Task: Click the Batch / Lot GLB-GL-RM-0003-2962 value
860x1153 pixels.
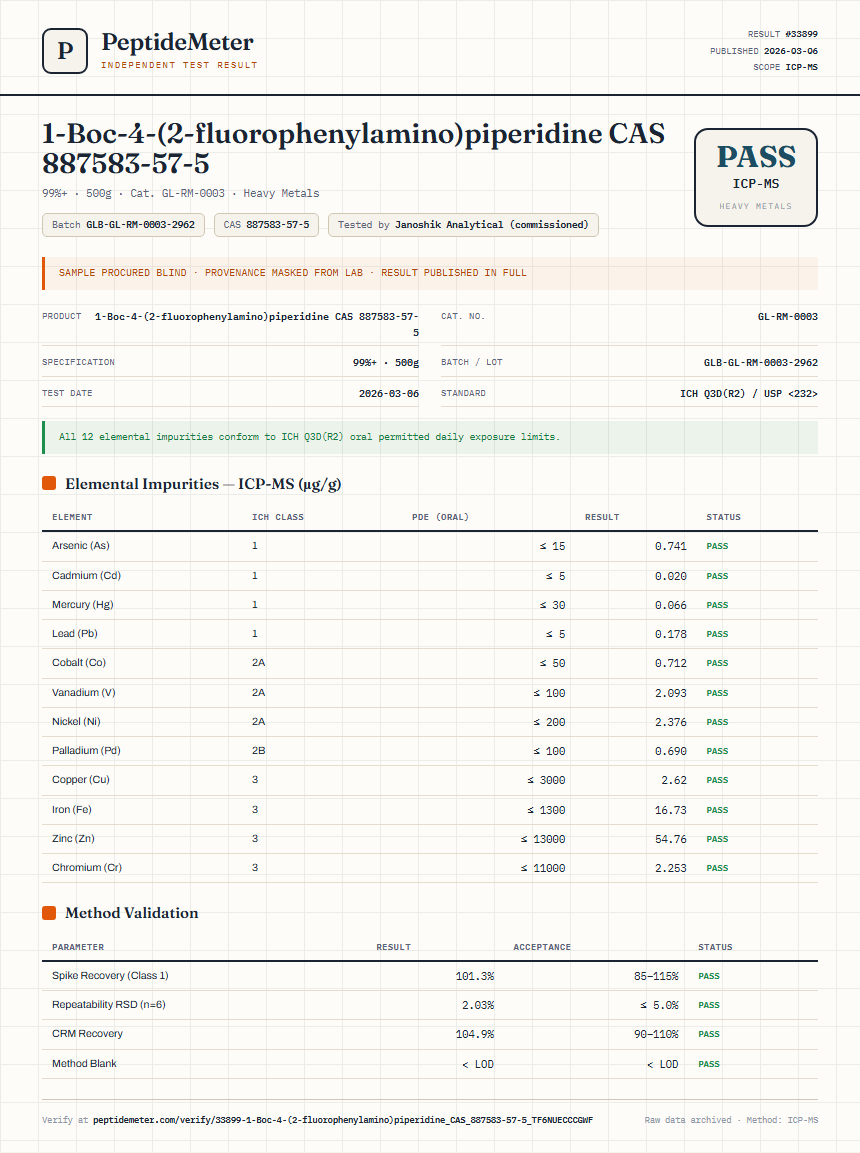Action: [x=761, y=363]
